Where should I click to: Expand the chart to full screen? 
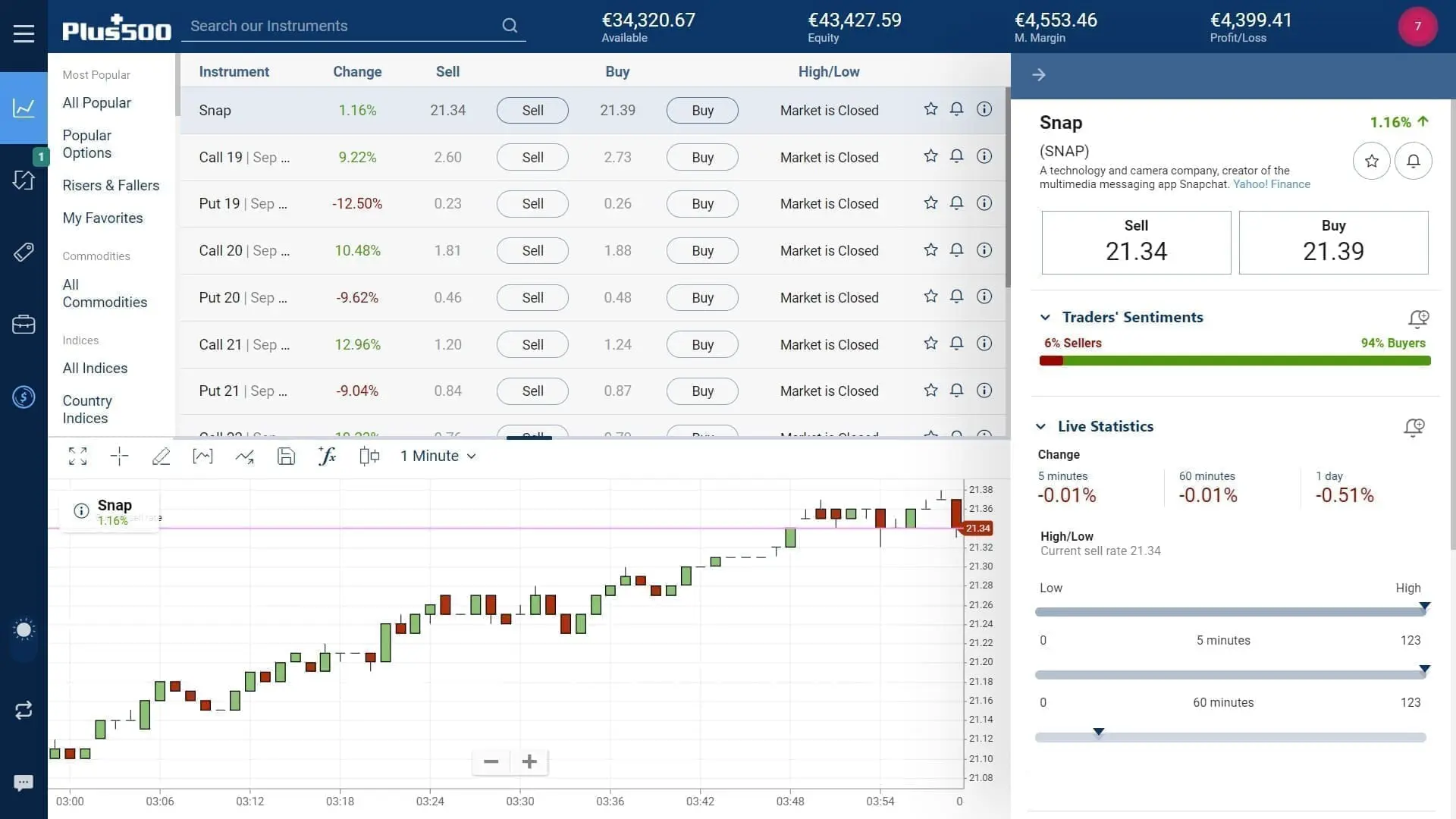77,456
